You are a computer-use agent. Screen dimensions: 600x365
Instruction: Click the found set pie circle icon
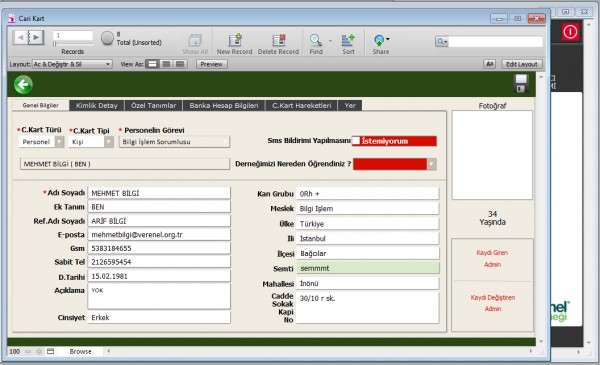(107, 38)
